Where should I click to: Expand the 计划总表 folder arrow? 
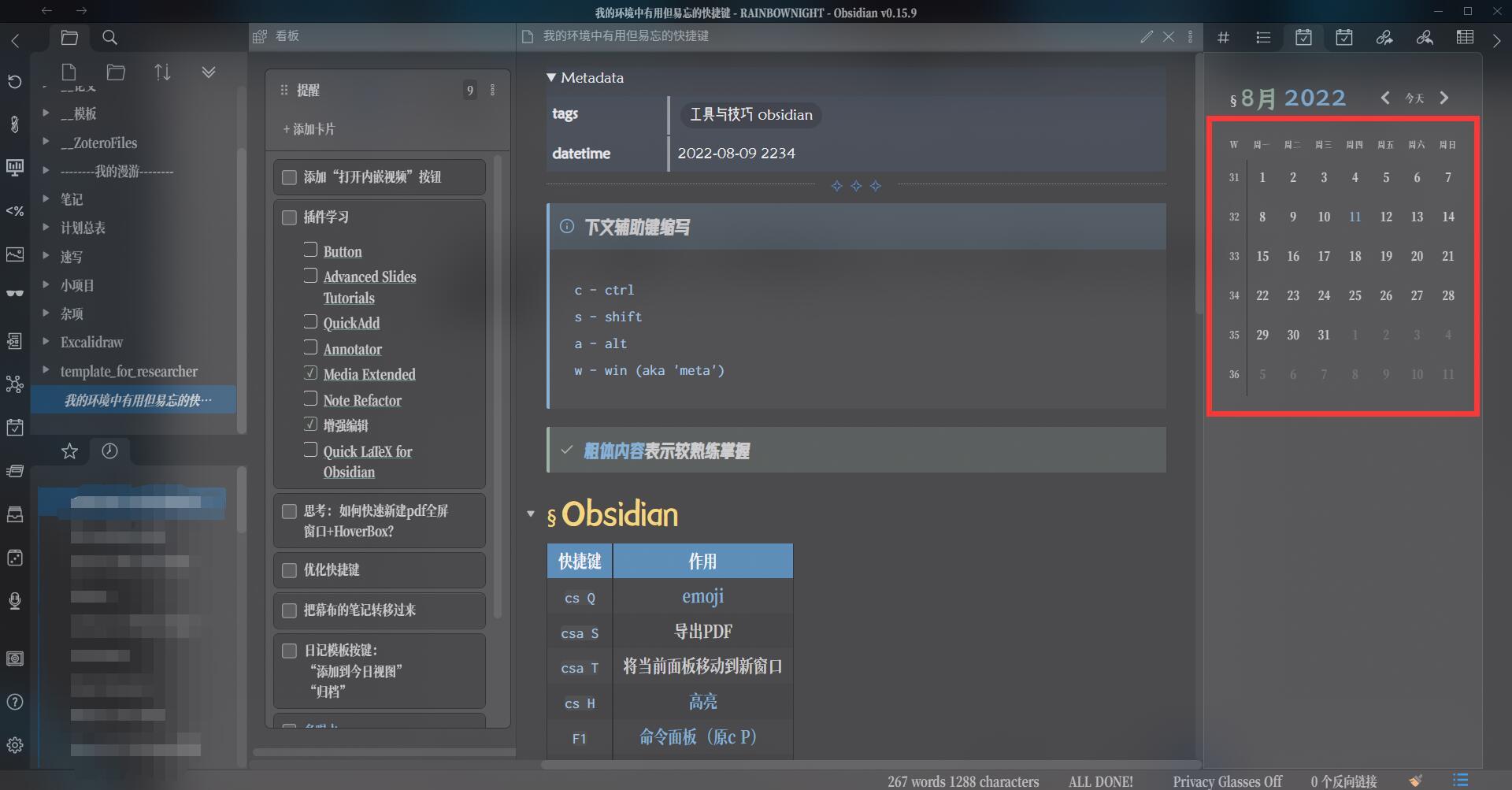(x=46, y=227)
